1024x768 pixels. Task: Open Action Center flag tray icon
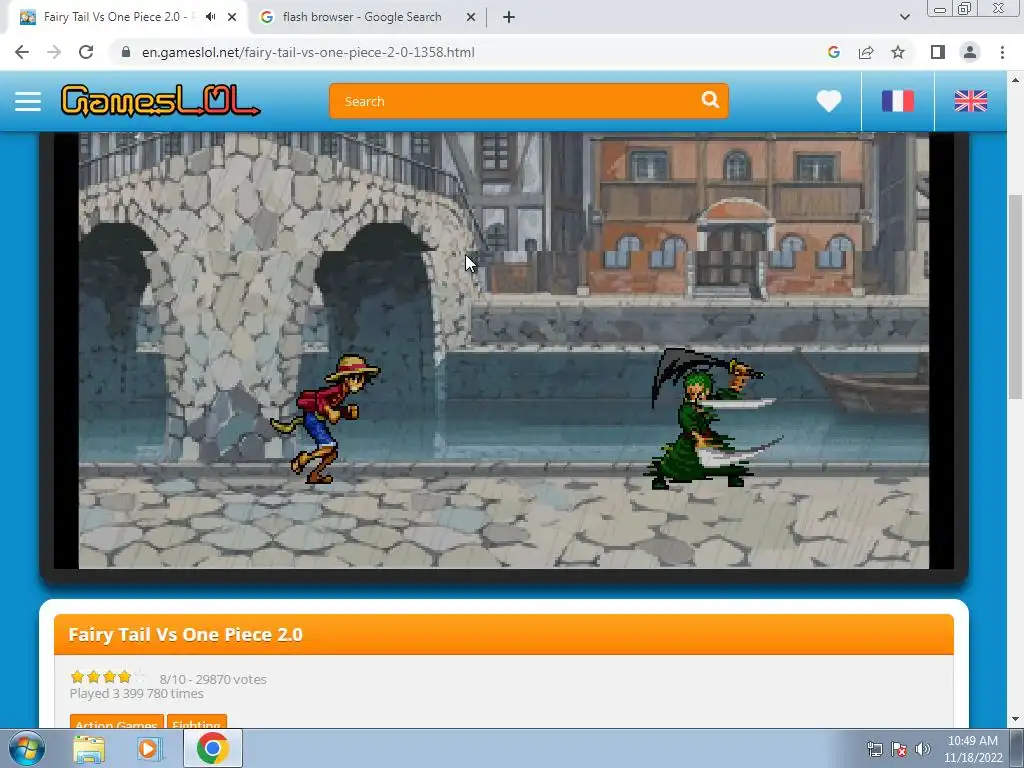pos(899,749)
